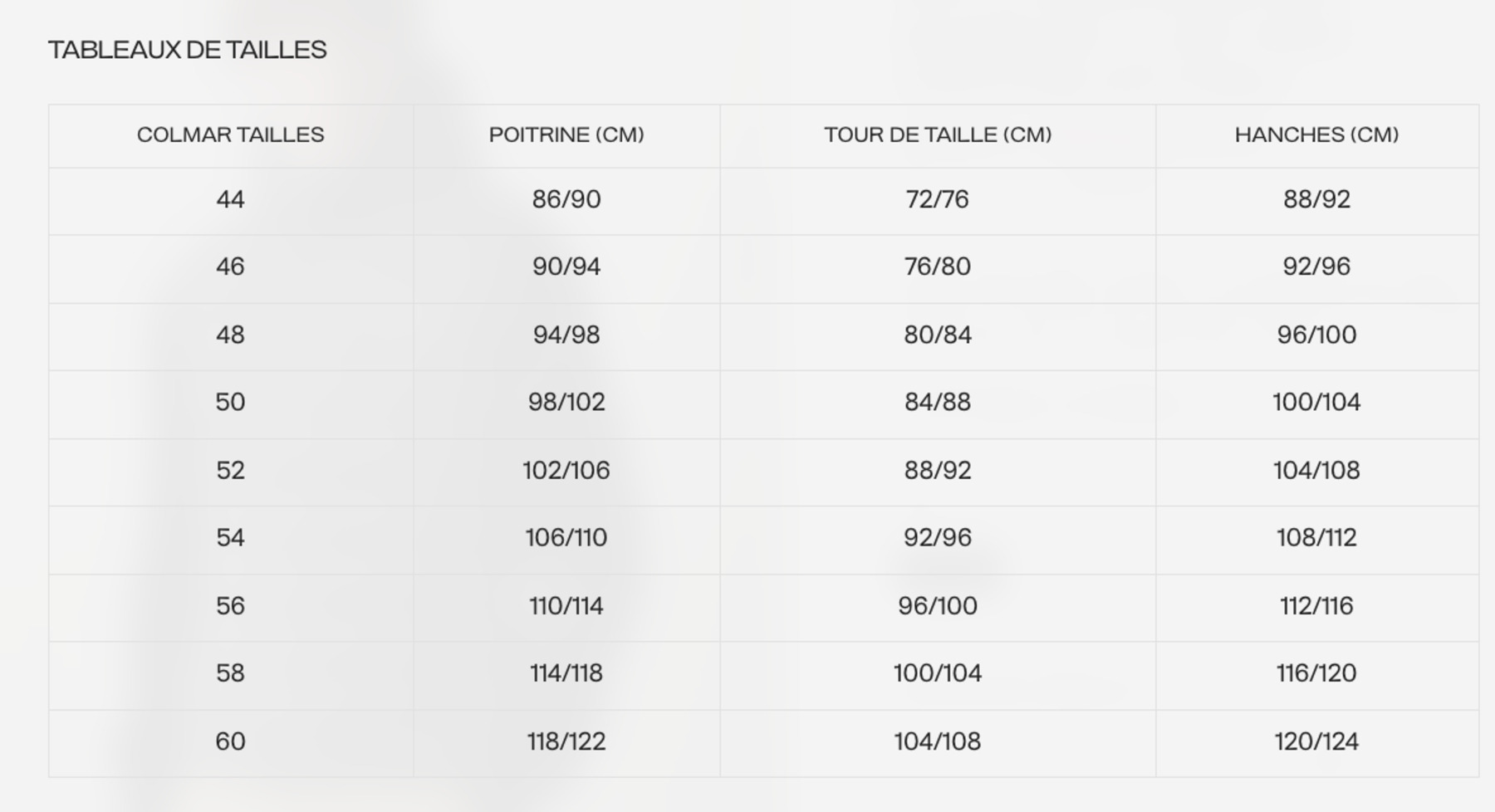This screenshot has width=1495, height=812.
Task: Click the "POITRINE (CM)" column header
Action: pos(566,135)
